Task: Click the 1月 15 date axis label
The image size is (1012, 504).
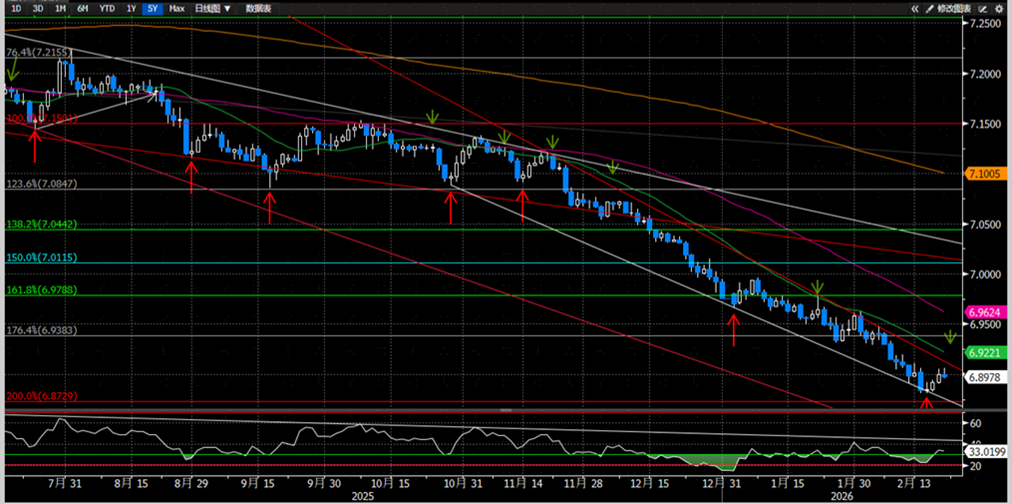Action: (787, 482)
